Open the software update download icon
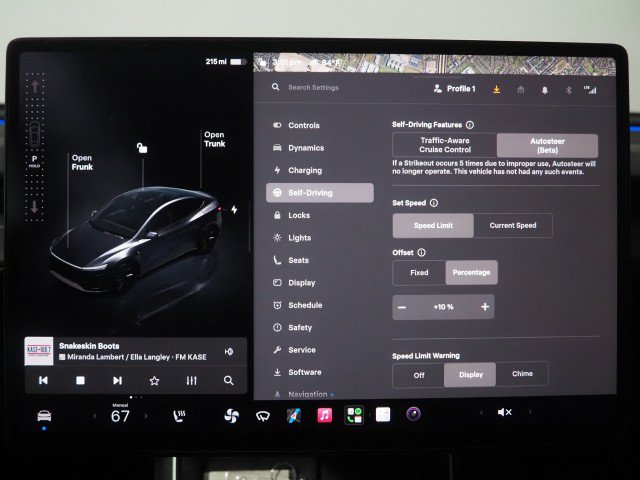Viewport: 640px width, 480px height. tap(496, 89)
